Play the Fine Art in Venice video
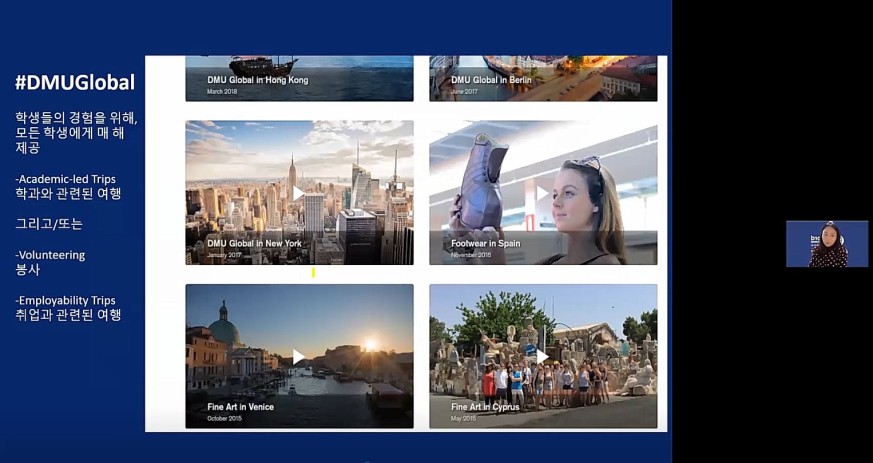Image resolution: width=873 pixels, height=463 pixels. click(x=298, y=357)
